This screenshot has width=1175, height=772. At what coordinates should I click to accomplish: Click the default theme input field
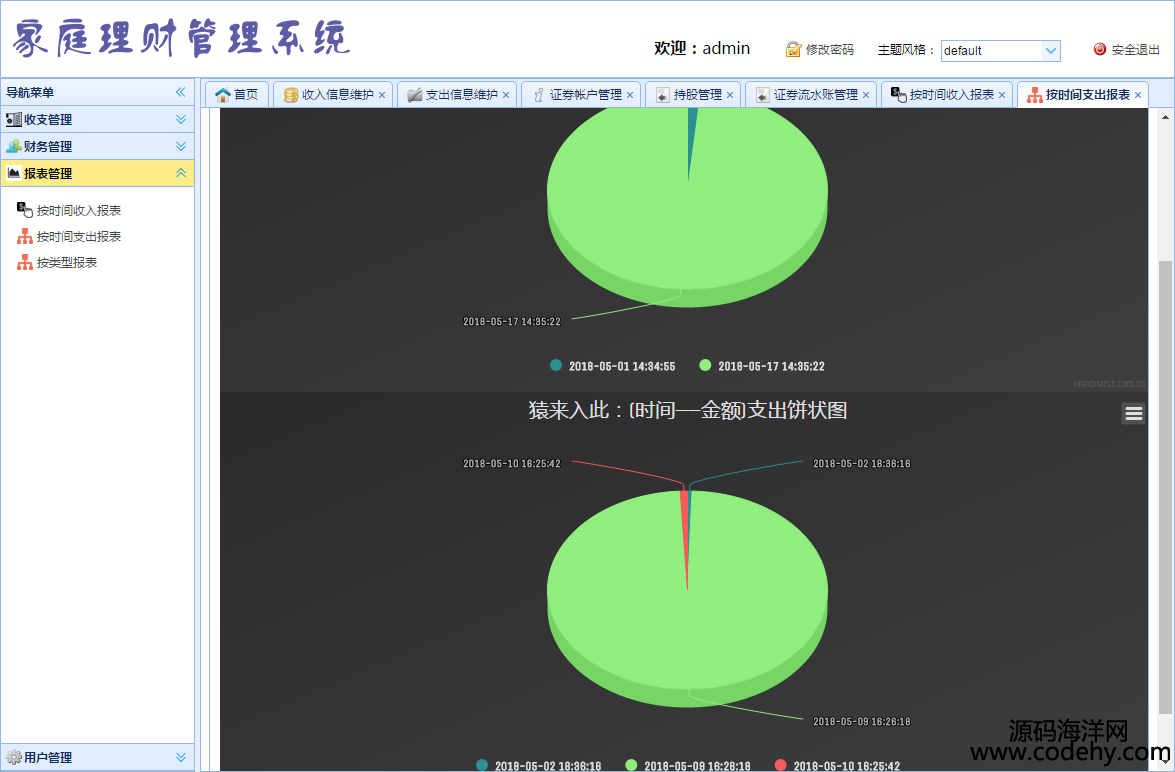click(x=992, y=50)
